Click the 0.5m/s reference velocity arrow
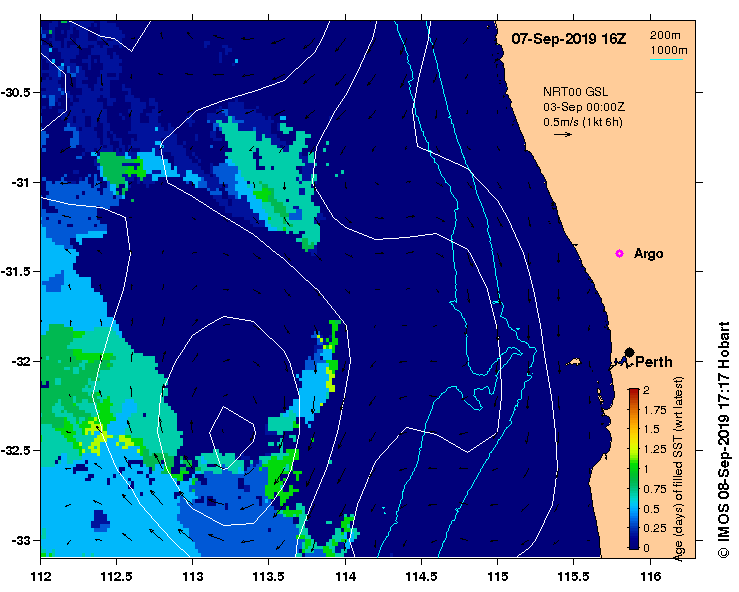 click(563, 134)
